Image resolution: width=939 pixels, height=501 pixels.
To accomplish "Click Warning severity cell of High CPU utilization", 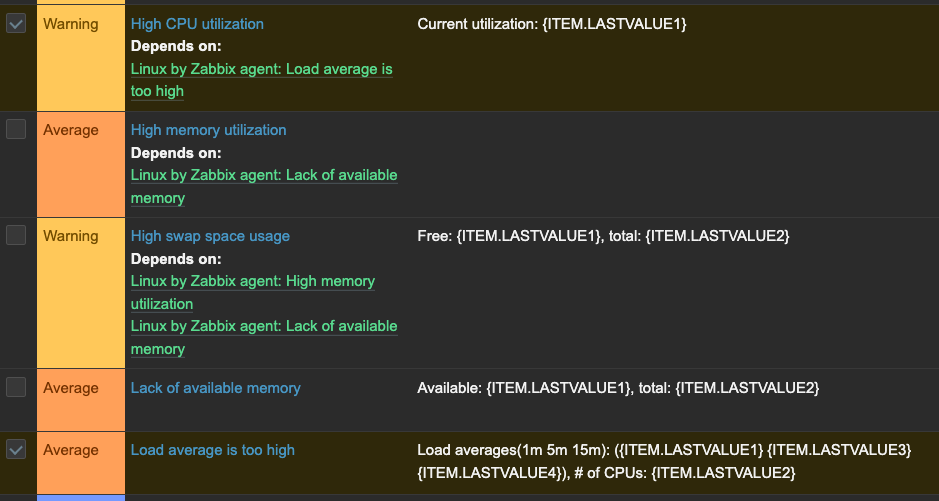I will [x=81, y=58].
